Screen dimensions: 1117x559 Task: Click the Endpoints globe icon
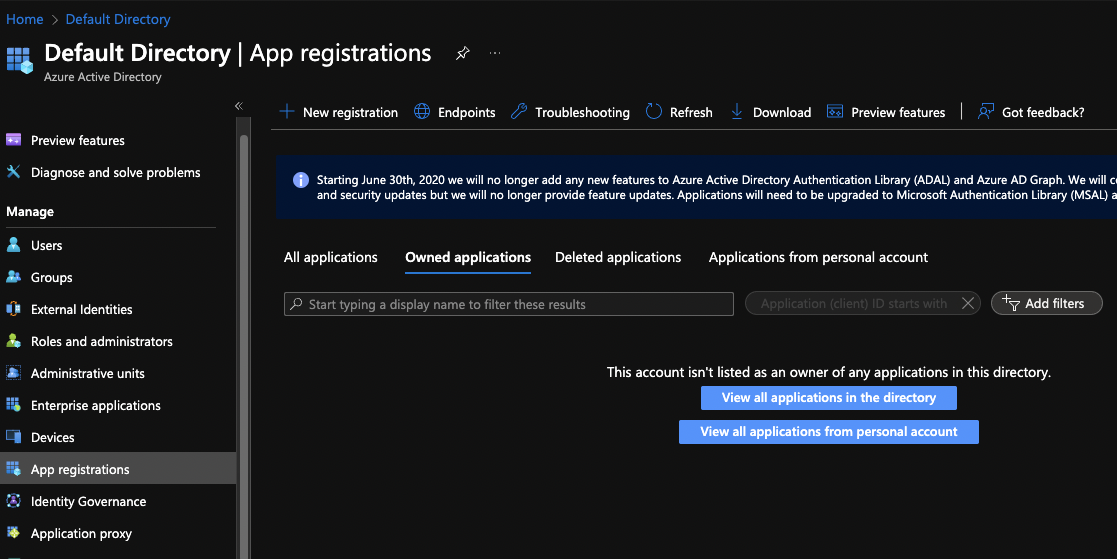[422, 111]
